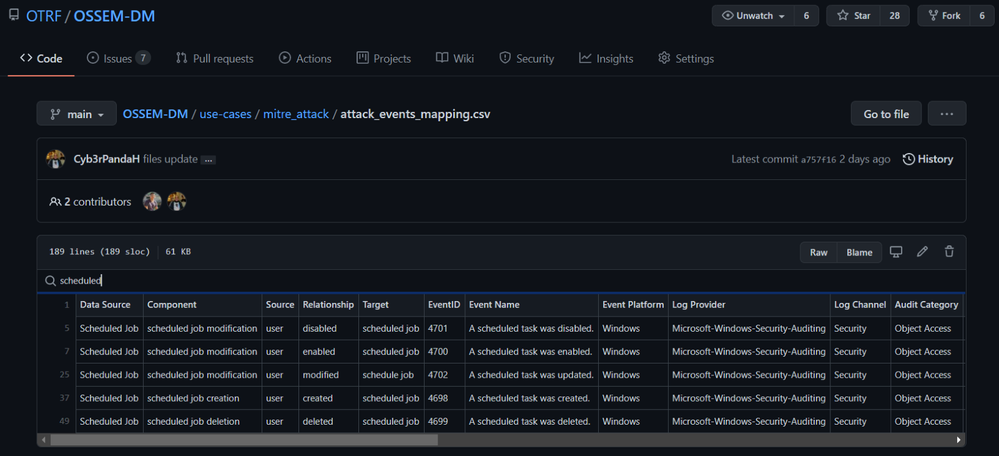Click 'A scheduled task was created.' cell
Screen dimensions: 999x456
[x=529, y=398]
